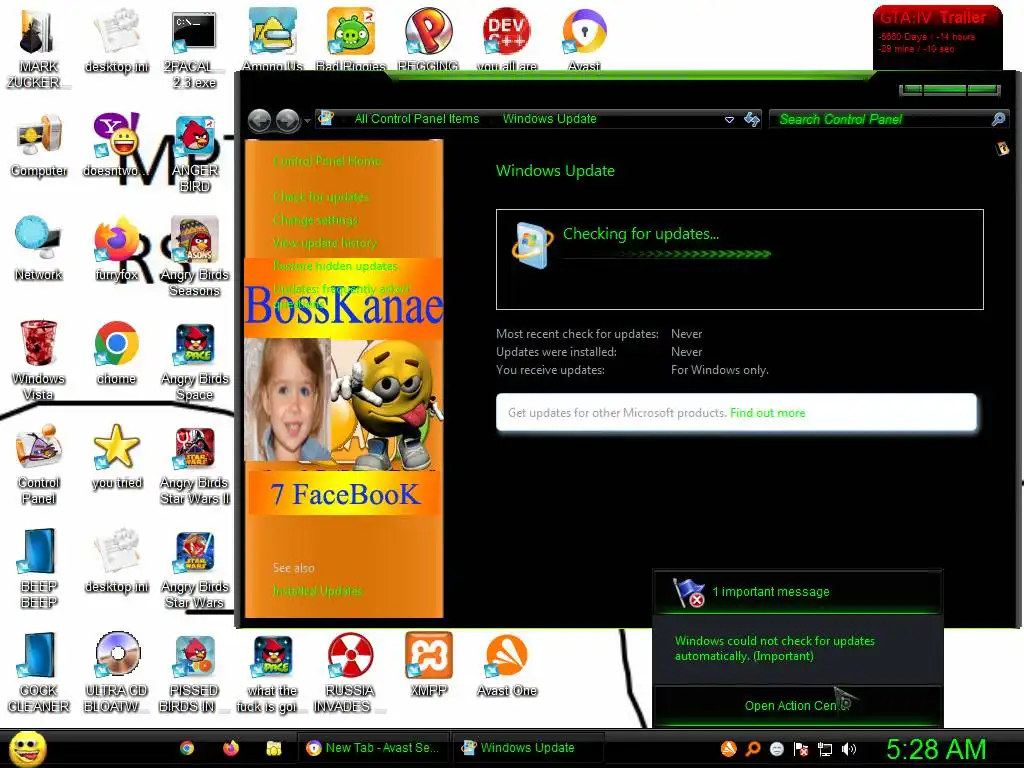Expand the address bar history dropdown

pyautogui.click(x=729, y=120)
